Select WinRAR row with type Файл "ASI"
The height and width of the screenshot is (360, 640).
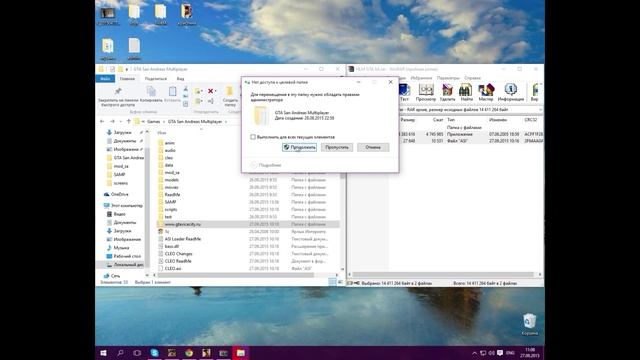(x=471, y=141)
